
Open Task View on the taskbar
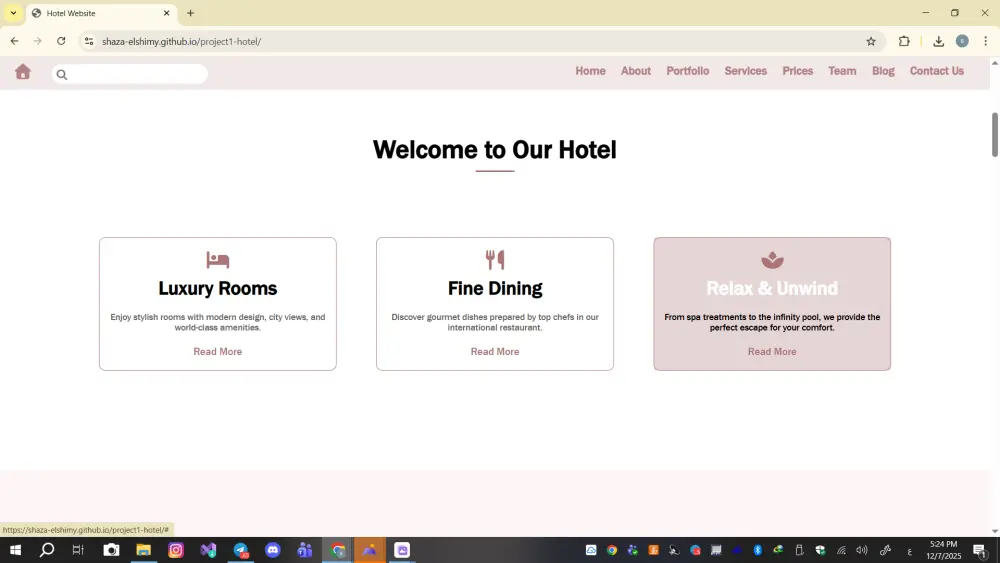[78, 550]
